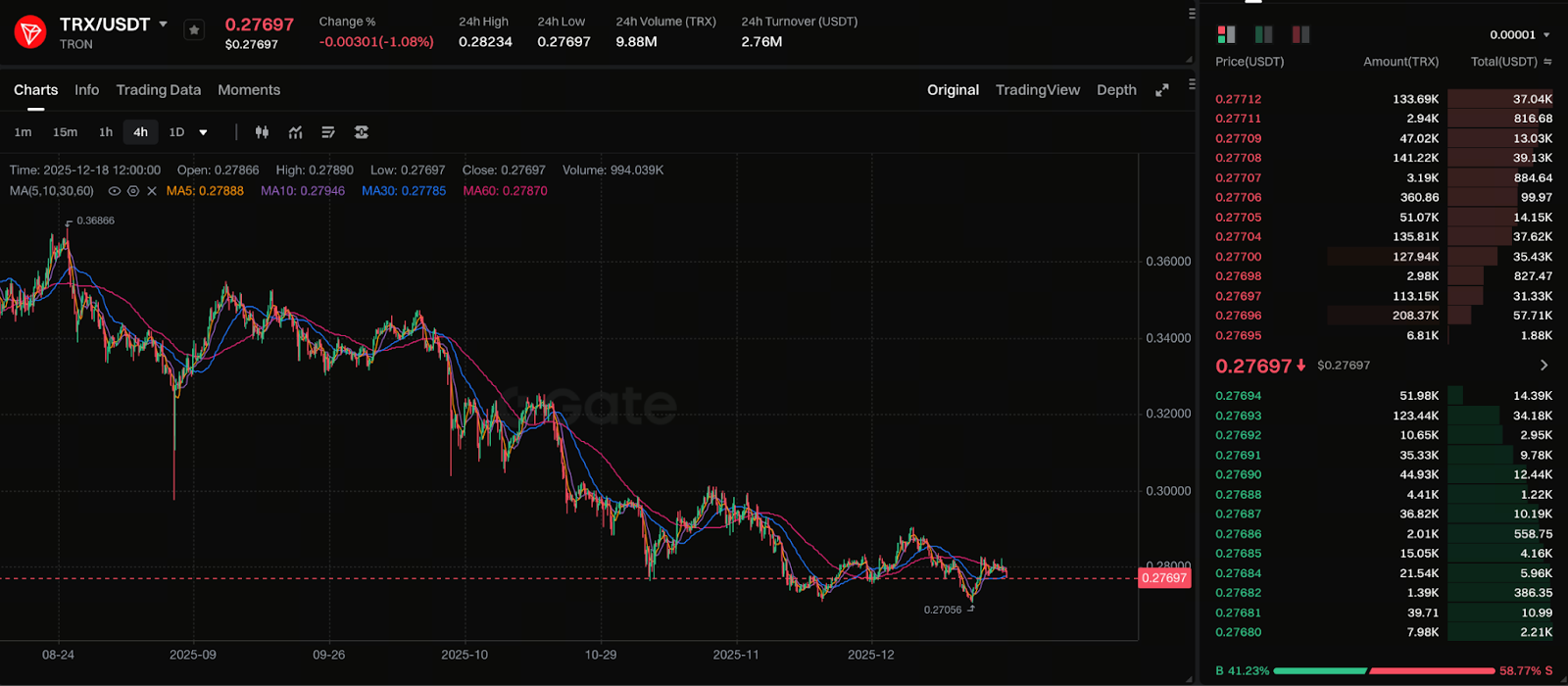Click the chart settings icon beside drawing tools
This screenshot has height=686, width=1568.
point(362,132)
